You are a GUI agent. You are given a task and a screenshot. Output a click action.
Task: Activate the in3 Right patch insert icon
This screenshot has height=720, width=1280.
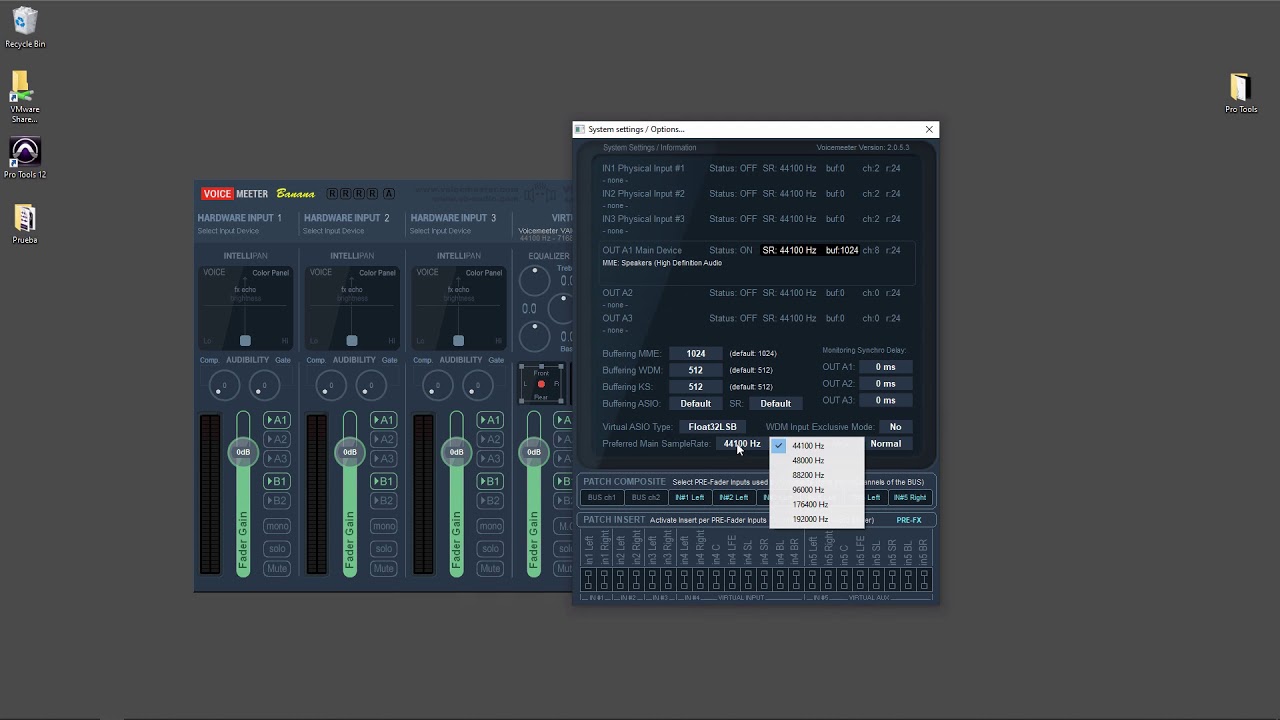[668, 579]
